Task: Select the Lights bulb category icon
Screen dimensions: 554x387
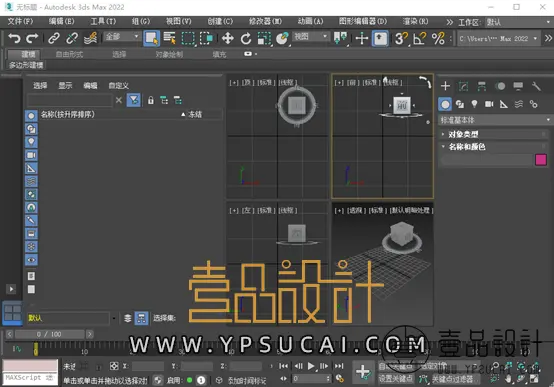Action: click(x=474, y=104)
